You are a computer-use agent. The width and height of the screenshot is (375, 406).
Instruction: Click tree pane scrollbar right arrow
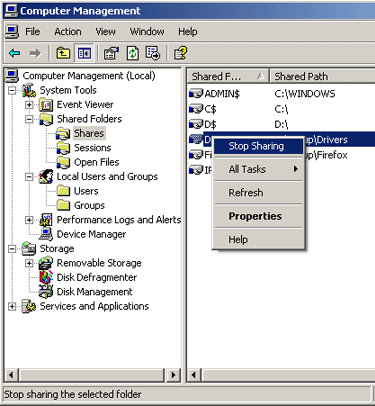pyautogui.click(x=173, y=375)
